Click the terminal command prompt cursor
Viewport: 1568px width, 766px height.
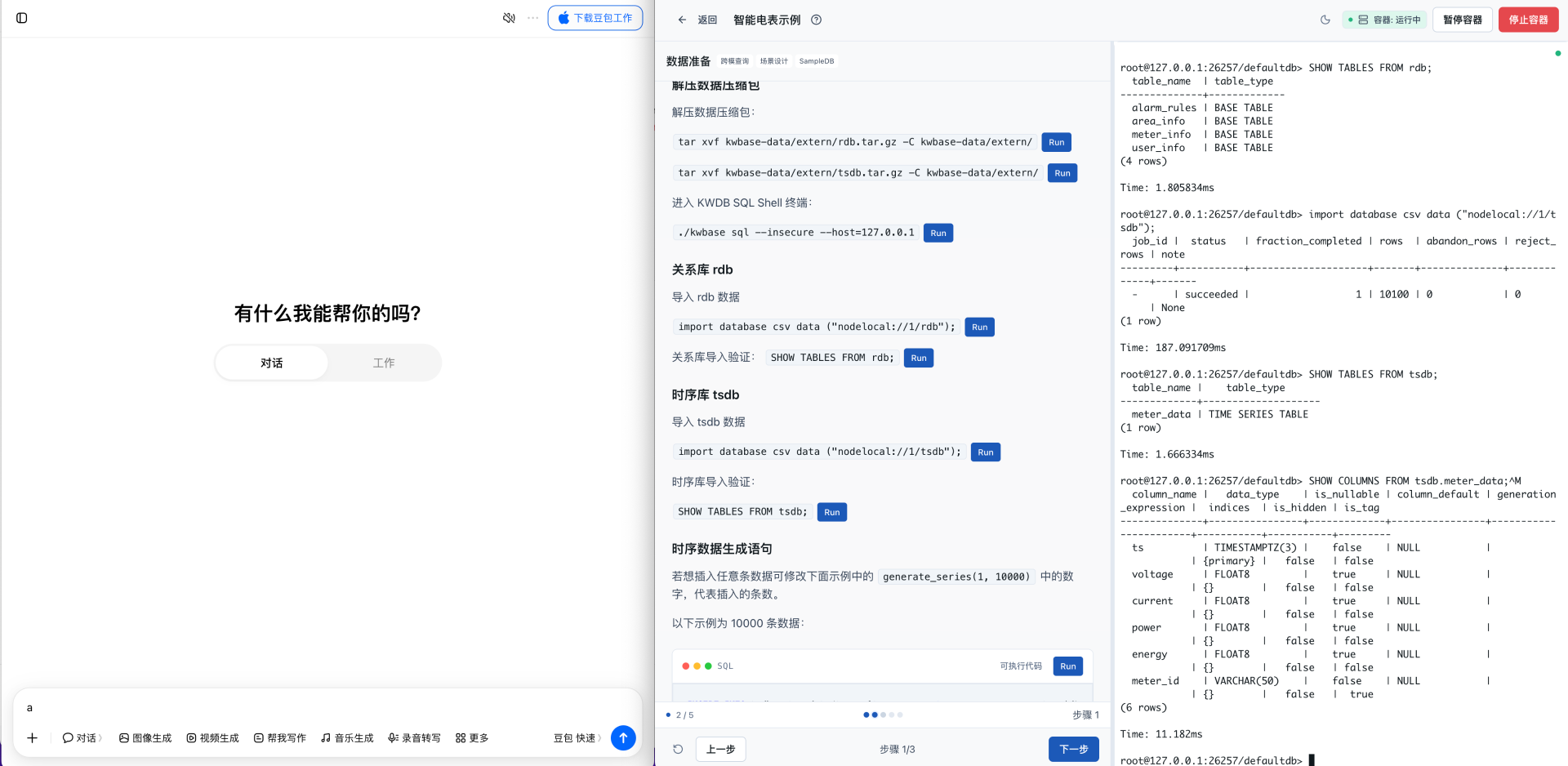1312,759
